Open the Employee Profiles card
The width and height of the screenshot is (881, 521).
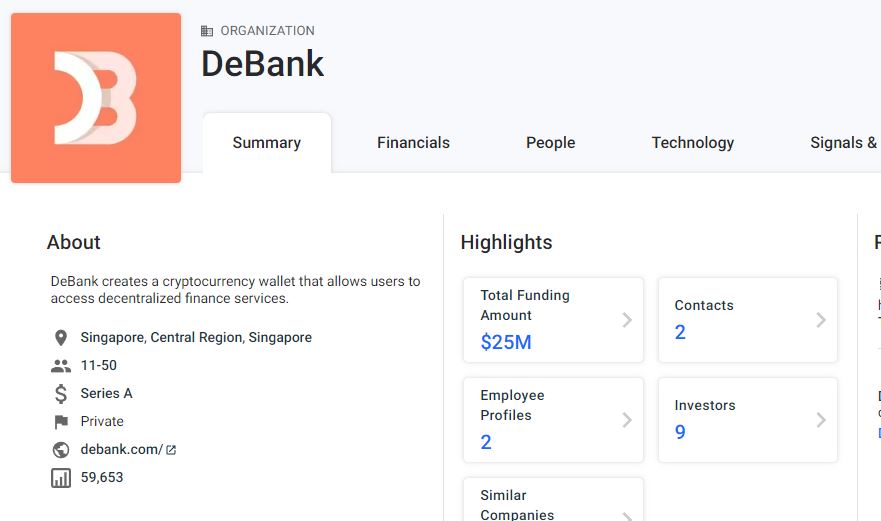(x=553, y=420)
